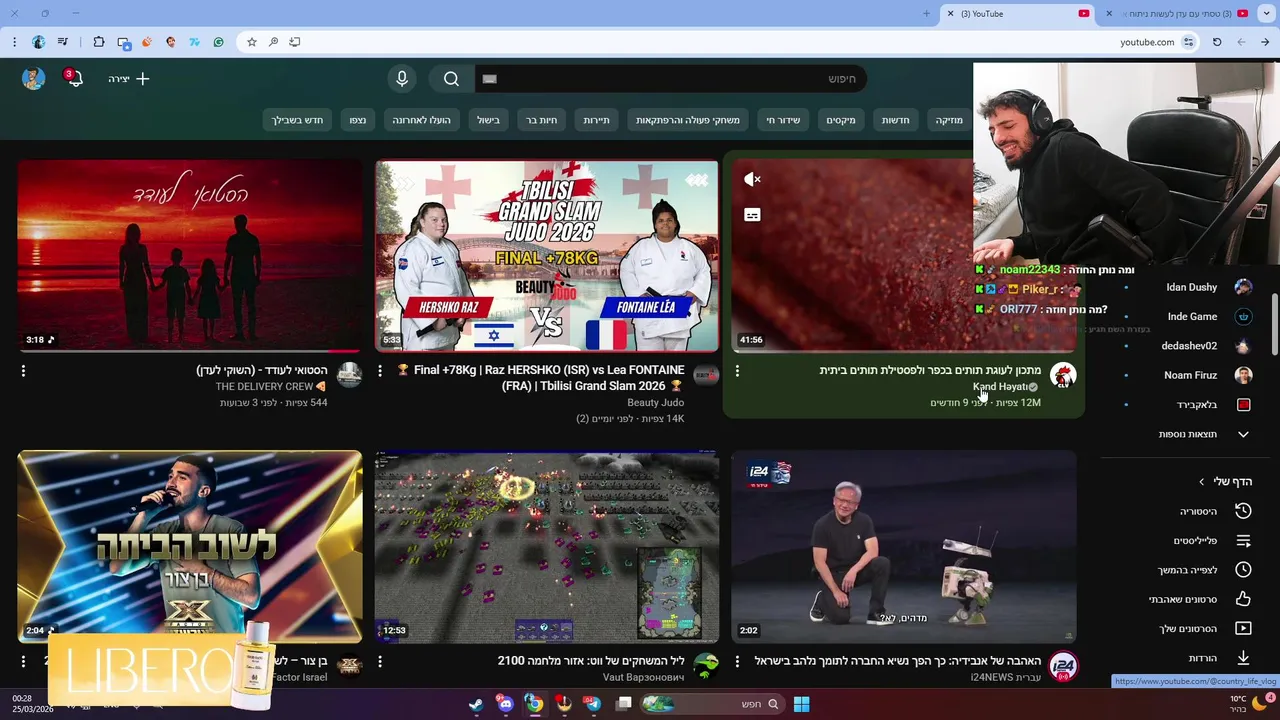Open new browser tab with plus button
Image resolution: width=1280 pixels, height=720 pixels.
tap(926, 14)
